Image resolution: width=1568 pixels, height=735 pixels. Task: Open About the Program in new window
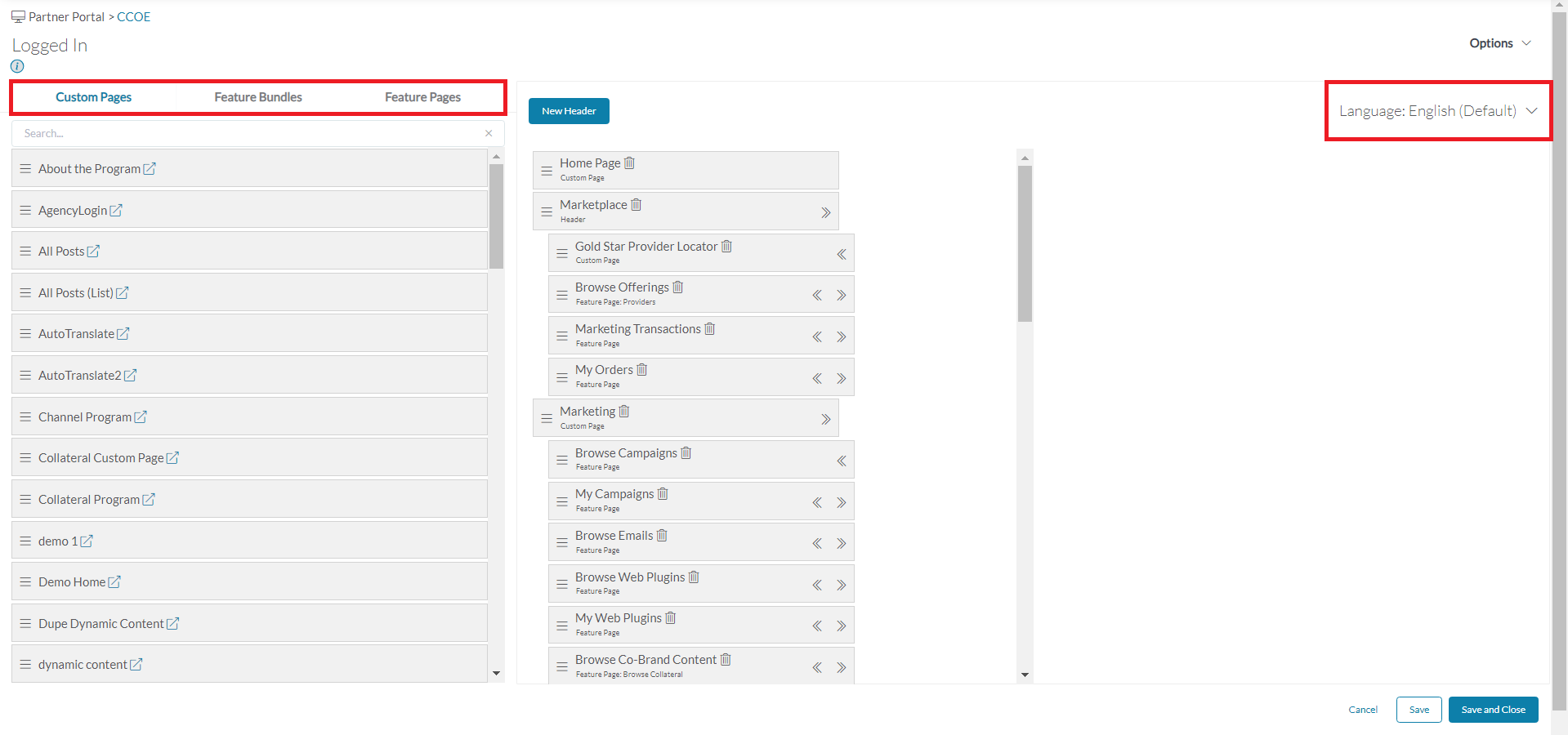(x=150, y=168)
